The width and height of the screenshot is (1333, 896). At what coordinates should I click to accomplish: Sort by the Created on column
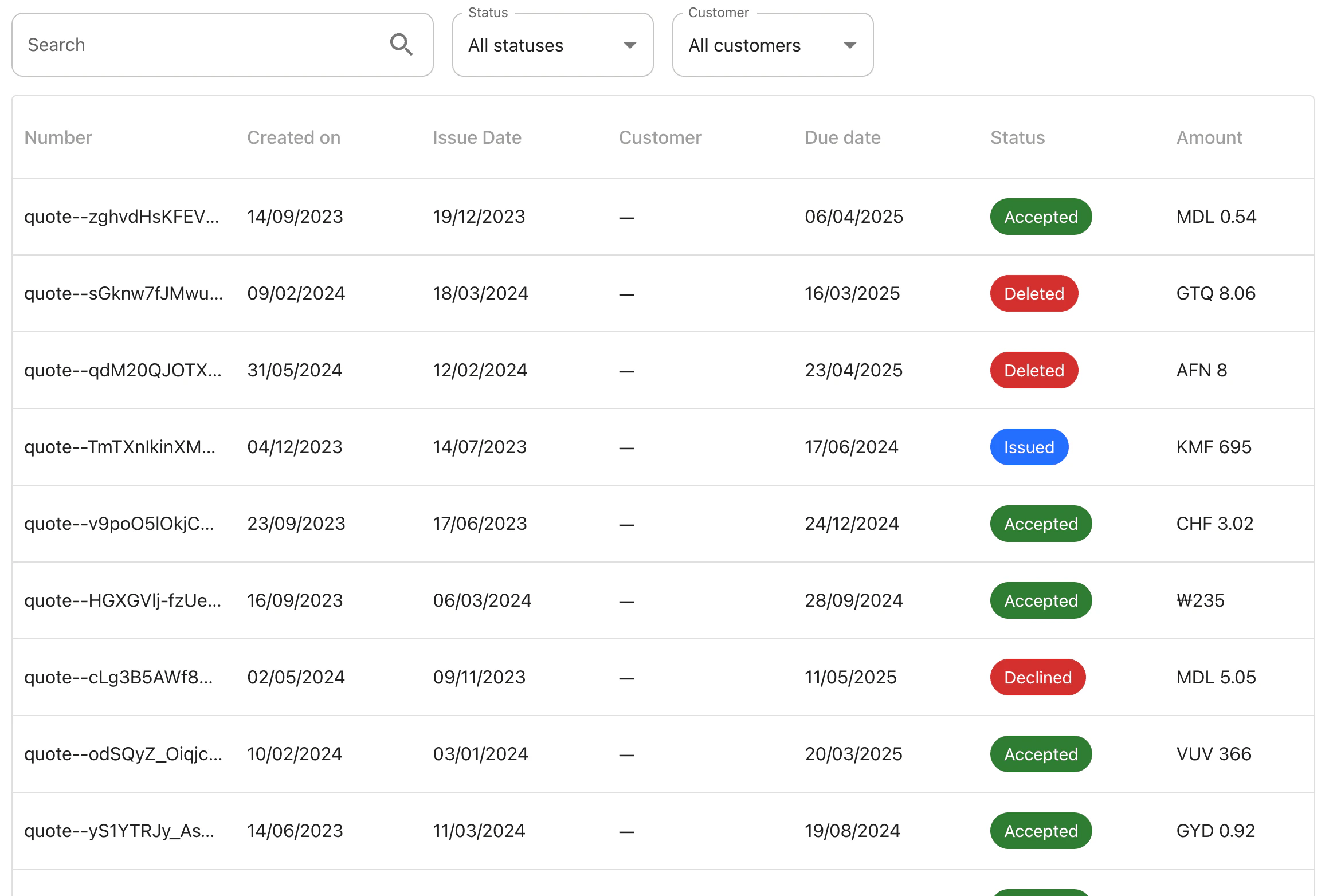294,137
